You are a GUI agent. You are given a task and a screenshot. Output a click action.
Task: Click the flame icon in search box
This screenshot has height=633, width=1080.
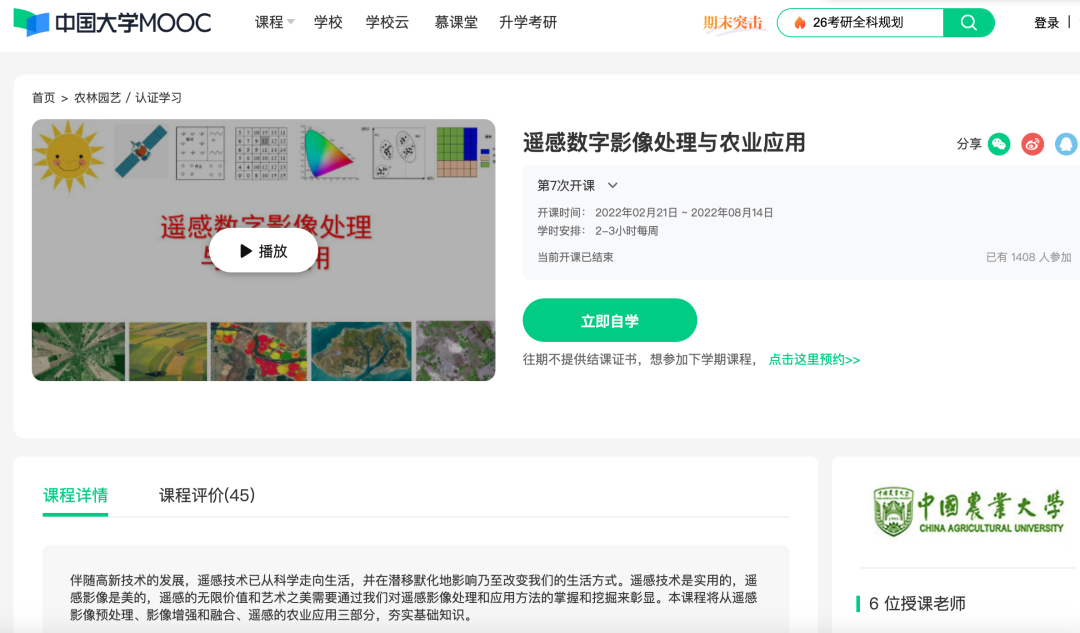pyautogui.click(x=800, y=23)
